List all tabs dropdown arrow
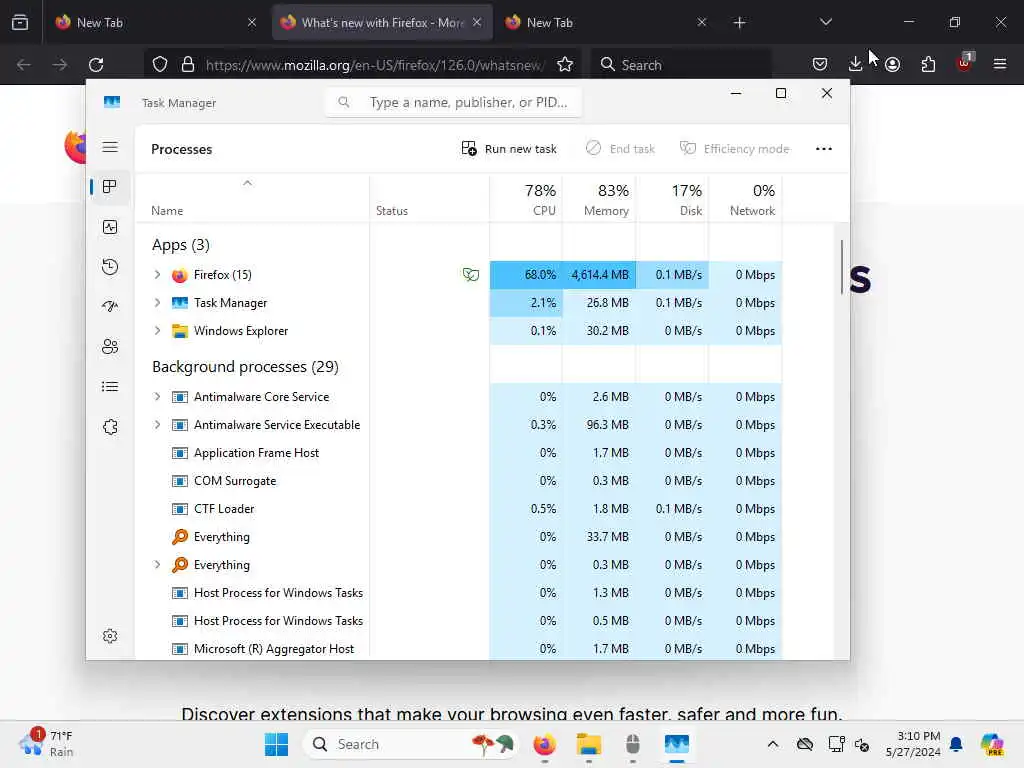1024x768 pixels. 825,22
